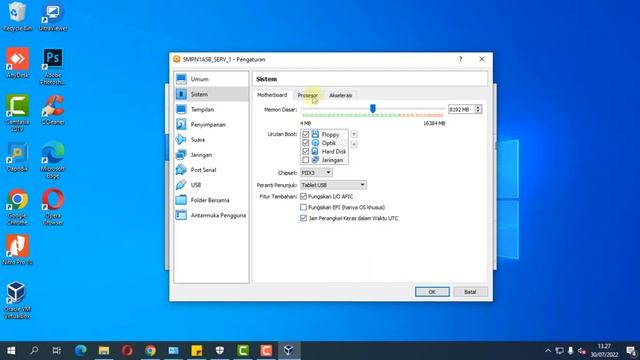Open Adobe Photoshop desktop shortcut

[x=53, y=67]
